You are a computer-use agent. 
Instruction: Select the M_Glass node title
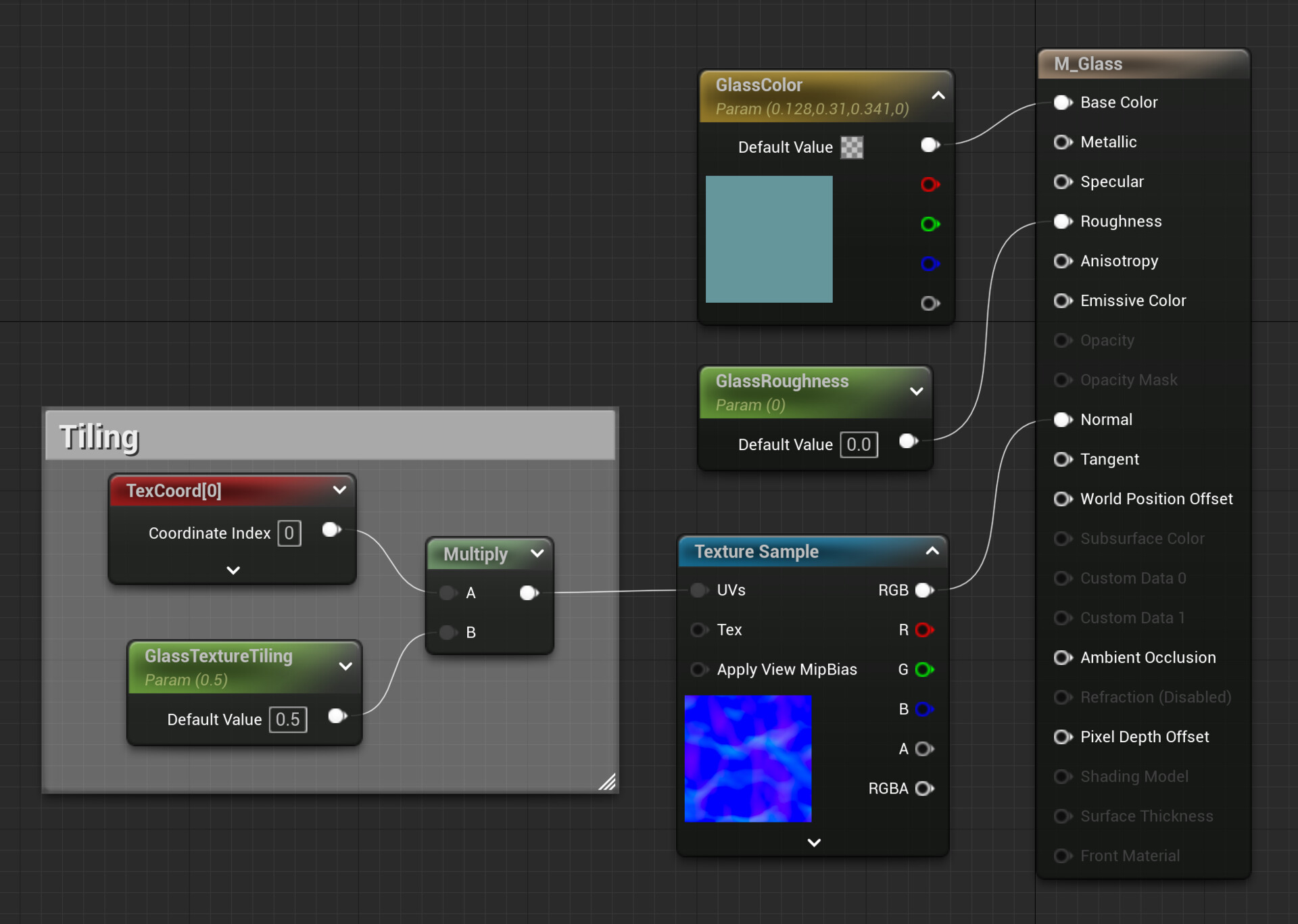pos(1088,64)
